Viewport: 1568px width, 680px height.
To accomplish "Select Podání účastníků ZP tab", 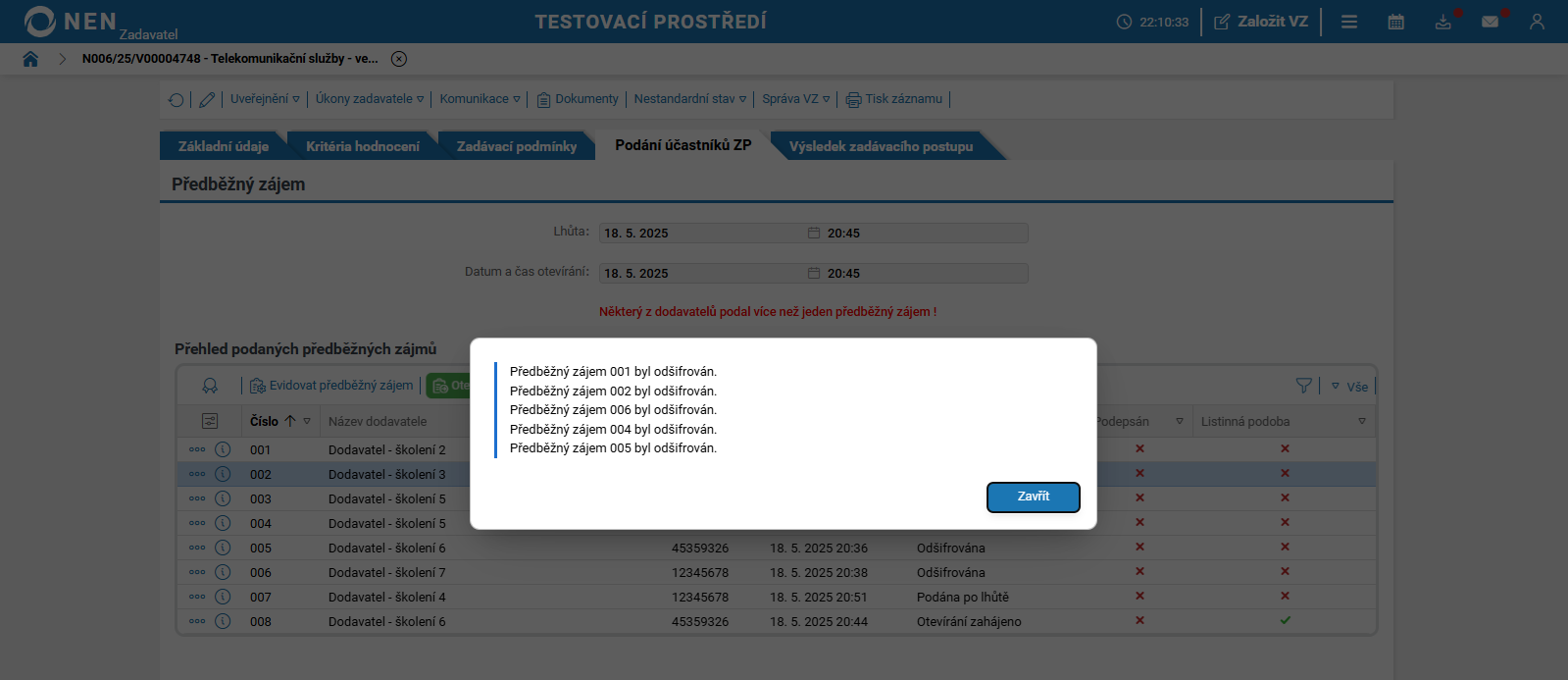I will [683, 145].
